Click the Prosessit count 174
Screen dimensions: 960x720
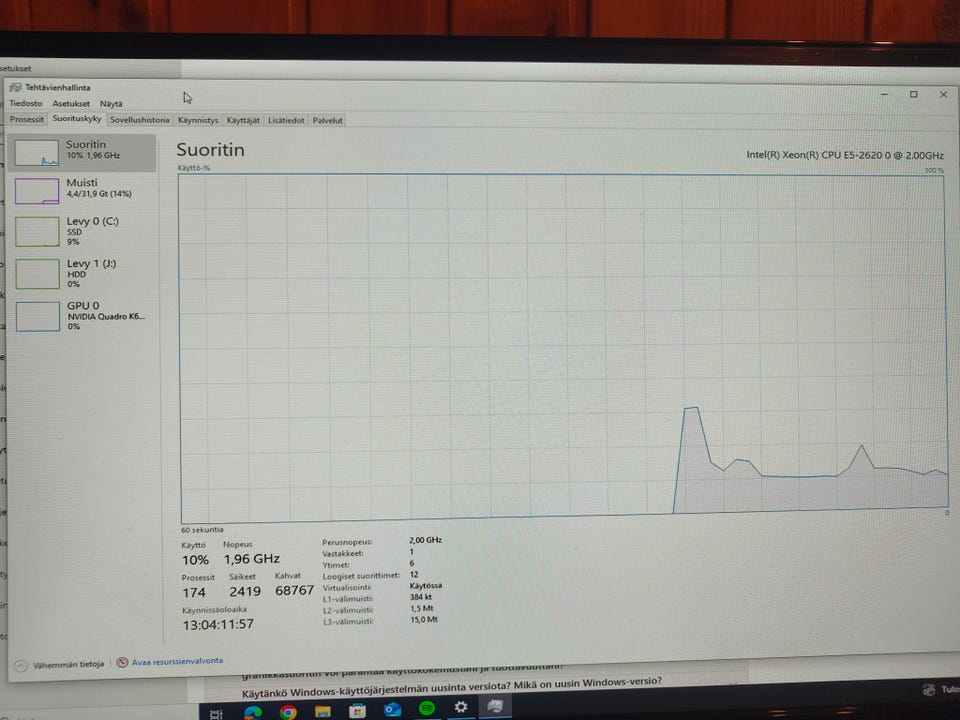pyautogui.click(x=193, y=592)
